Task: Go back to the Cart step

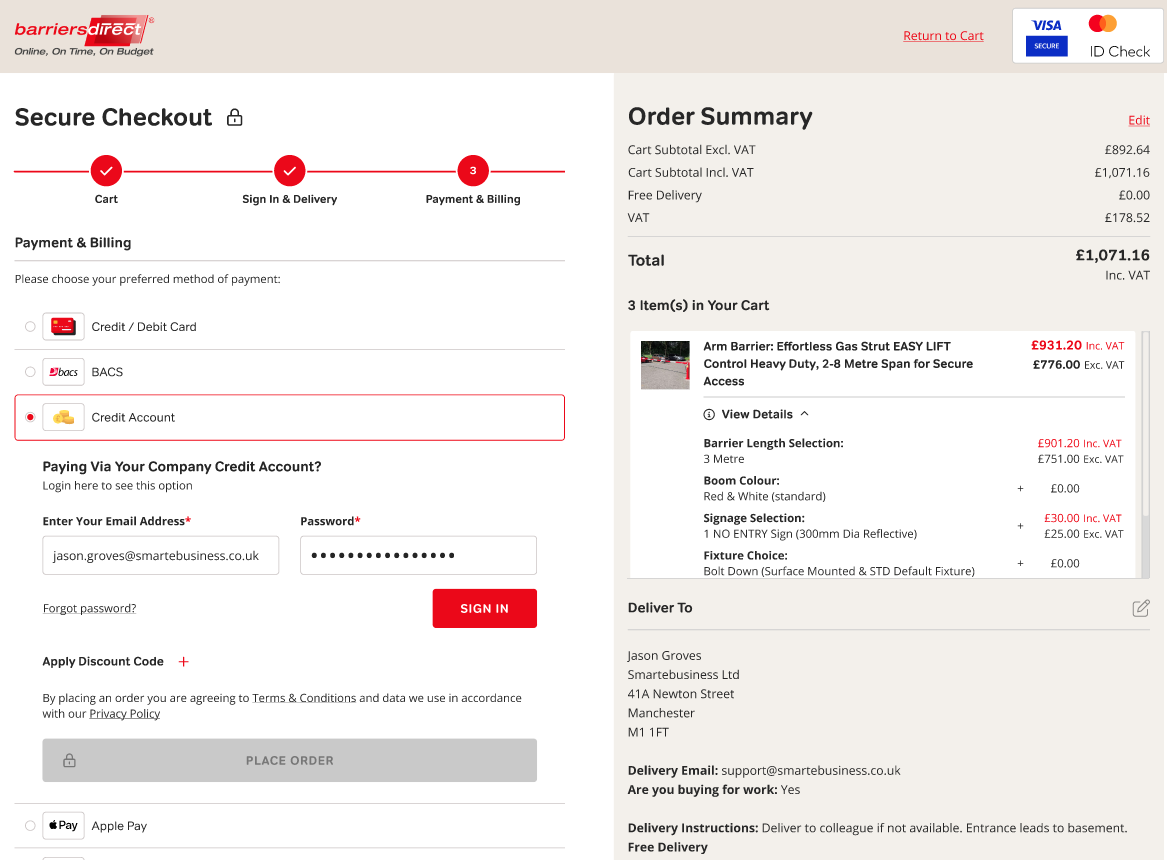Action: click(x=106, y=172)
